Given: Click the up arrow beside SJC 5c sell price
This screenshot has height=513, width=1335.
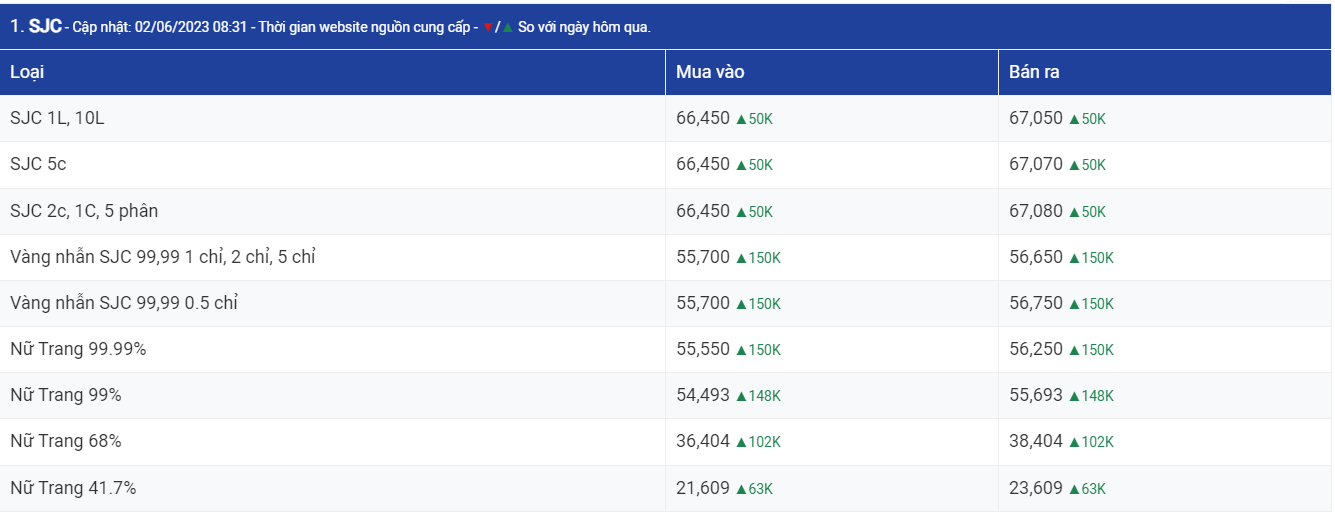Looking at the screenshot, I should click(1074, 165).
